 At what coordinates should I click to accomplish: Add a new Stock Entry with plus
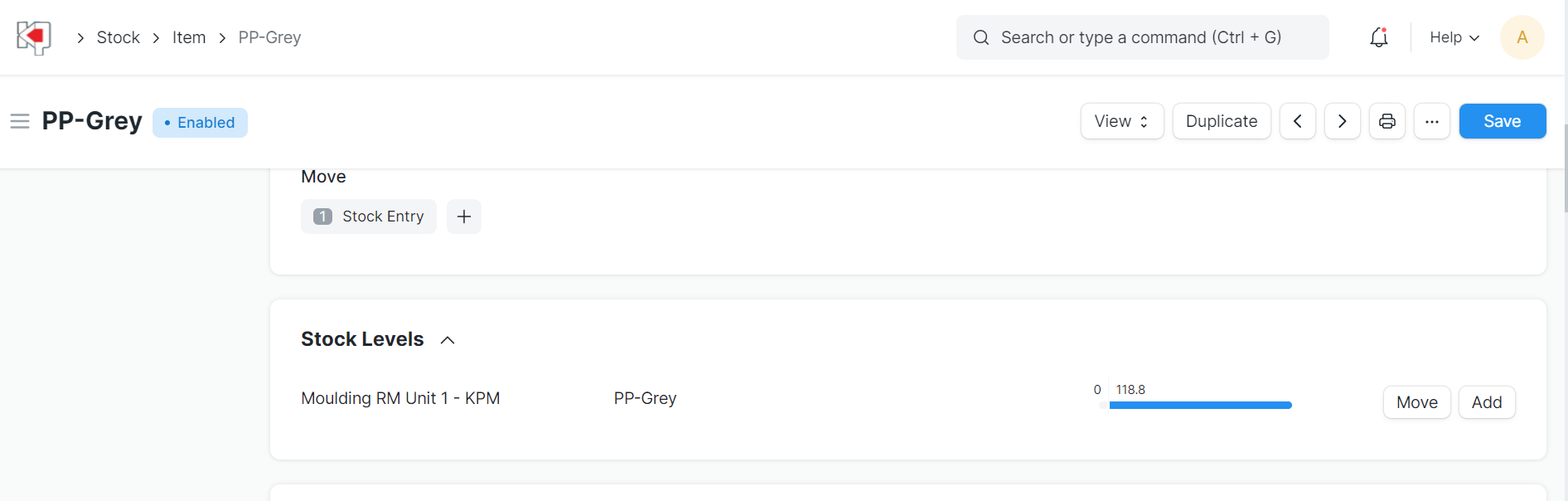463,216
